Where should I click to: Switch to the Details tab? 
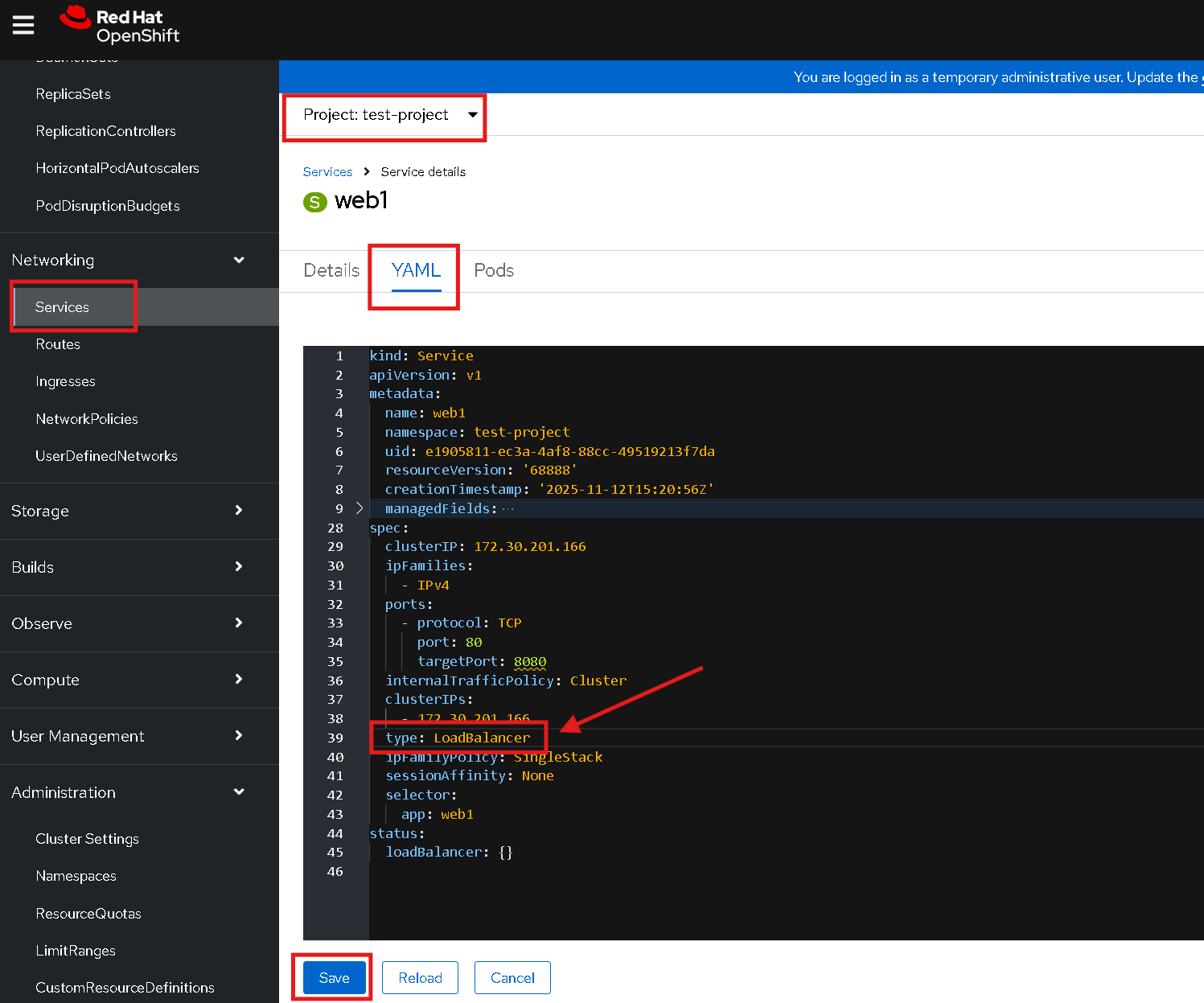point(331,270)
